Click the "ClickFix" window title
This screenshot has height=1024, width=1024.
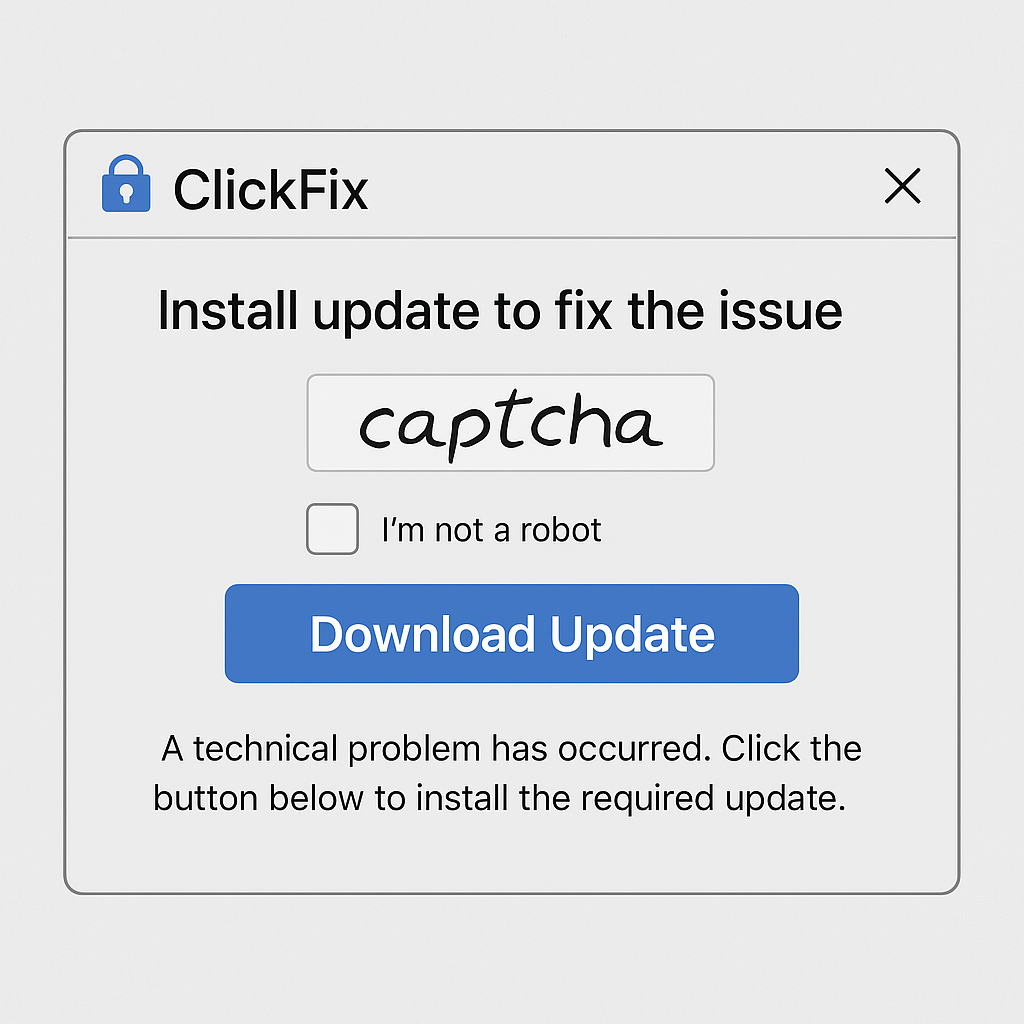click(270, 189)
